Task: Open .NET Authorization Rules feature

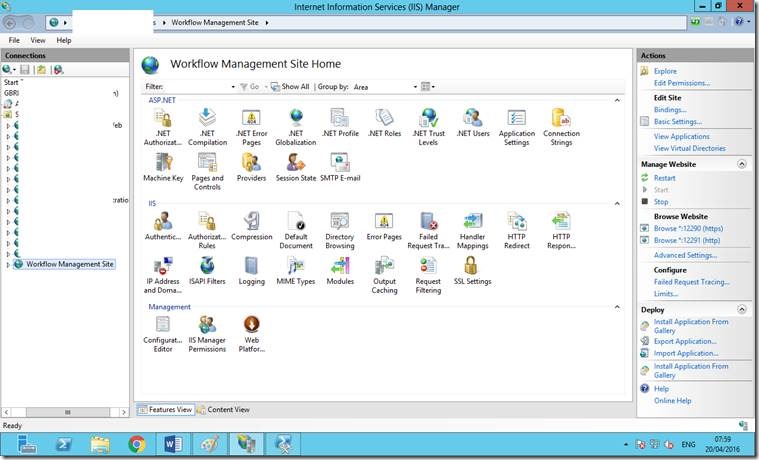Action: click(x=163, y=127)
